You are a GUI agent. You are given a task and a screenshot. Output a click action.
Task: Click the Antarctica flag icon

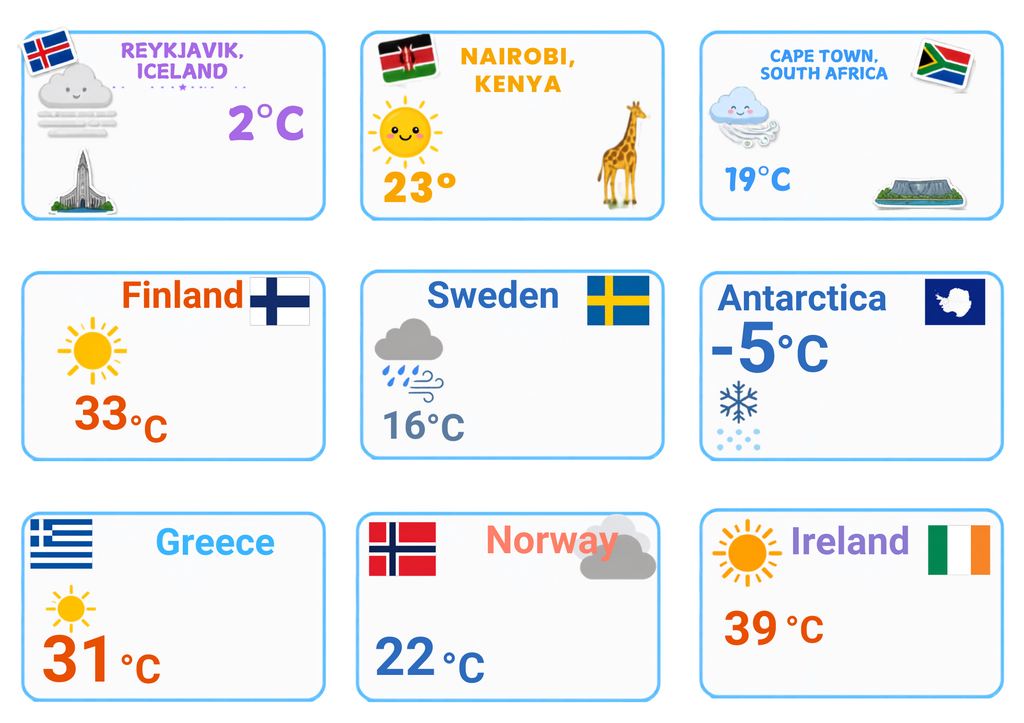[955, 302]
